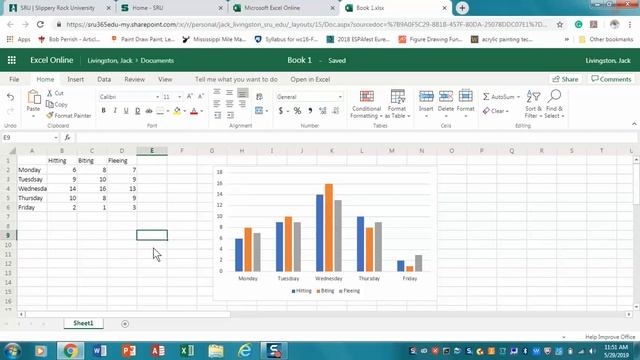Toggle underline formatting
Image resolution: width=640 pixels, height=360 pixels.
[126, 111]
